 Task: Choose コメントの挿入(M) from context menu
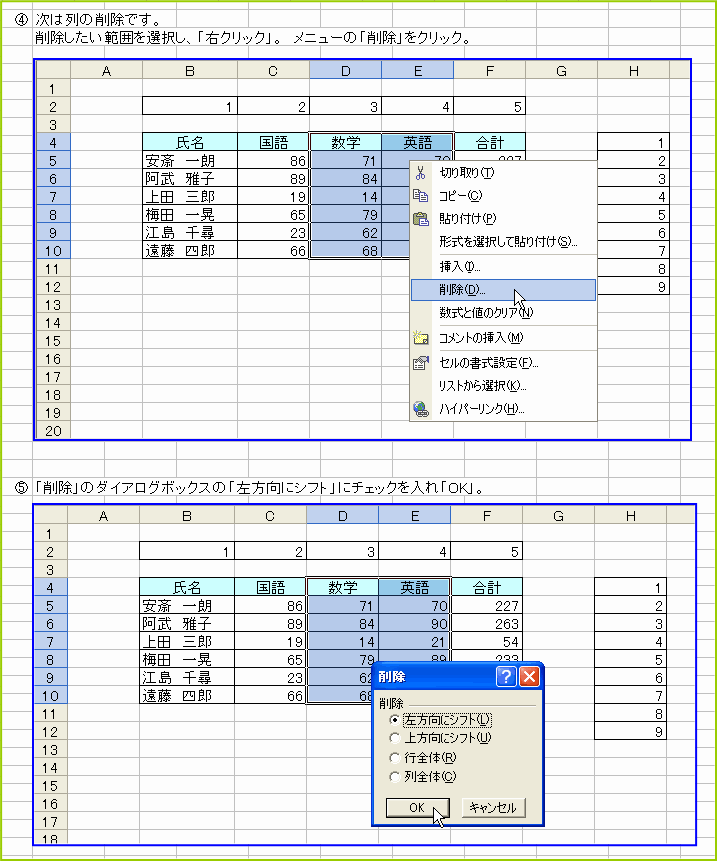[x=503, y=338]
